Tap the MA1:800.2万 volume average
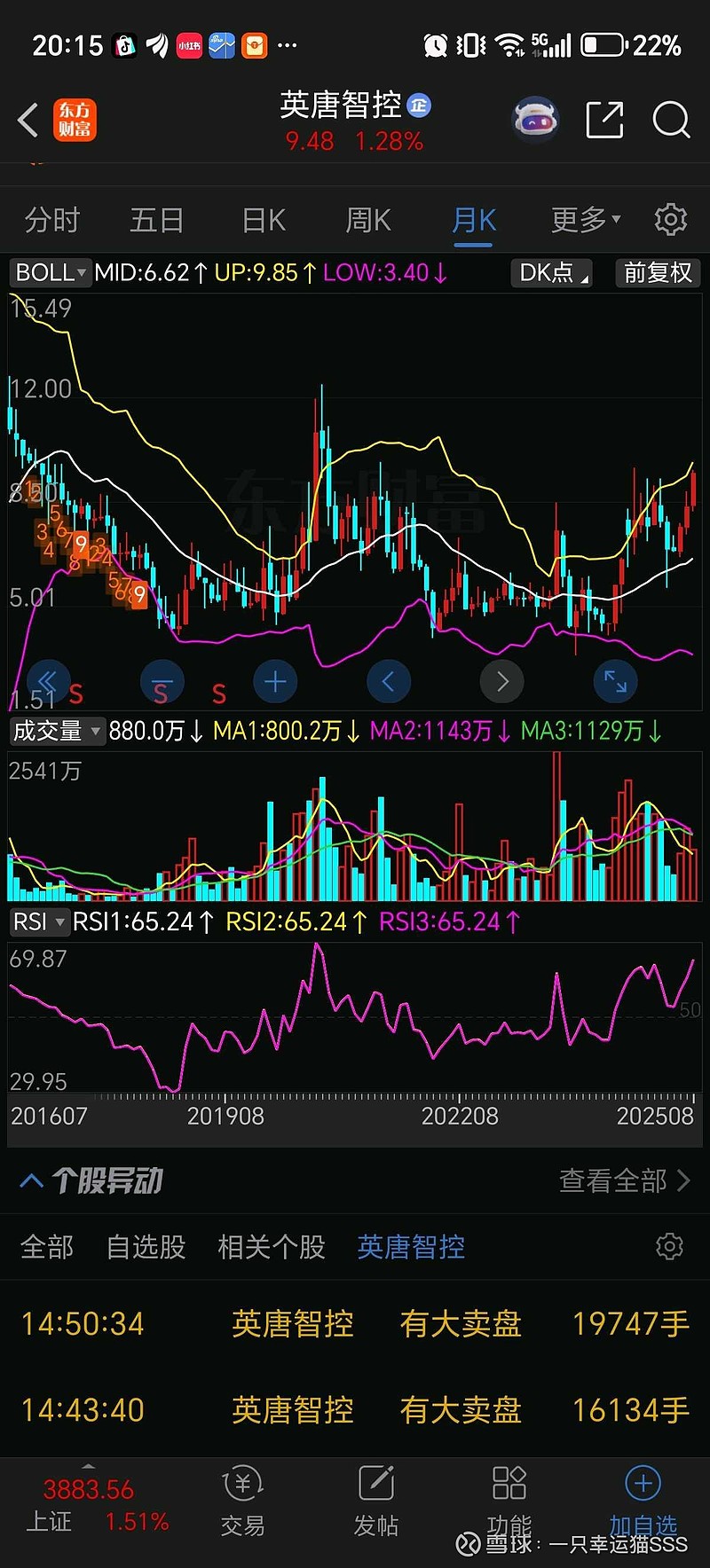This screenshot has height=1568, width=710. [287, 731]
